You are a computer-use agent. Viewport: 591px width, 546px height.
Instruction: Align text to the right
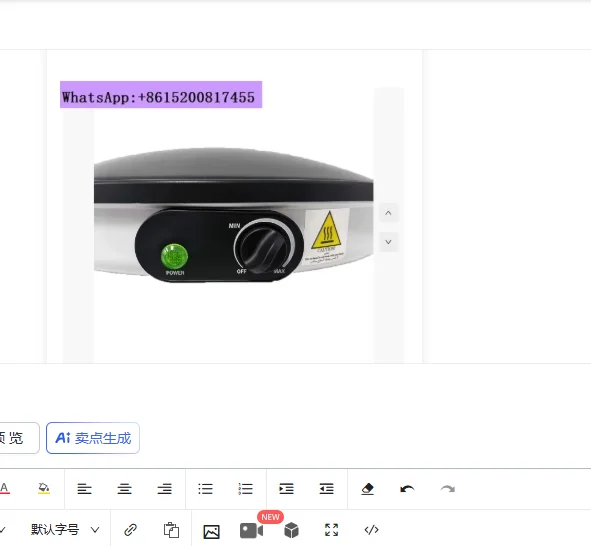point(165,489)
